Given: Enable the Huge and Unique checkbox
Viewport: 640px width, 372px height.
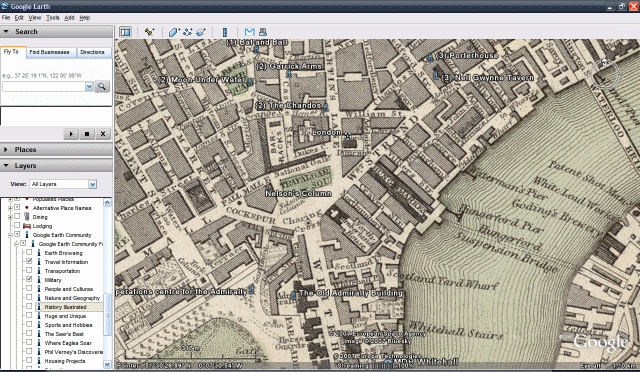Looking at the screenshot, I should [x=29, y=315].
